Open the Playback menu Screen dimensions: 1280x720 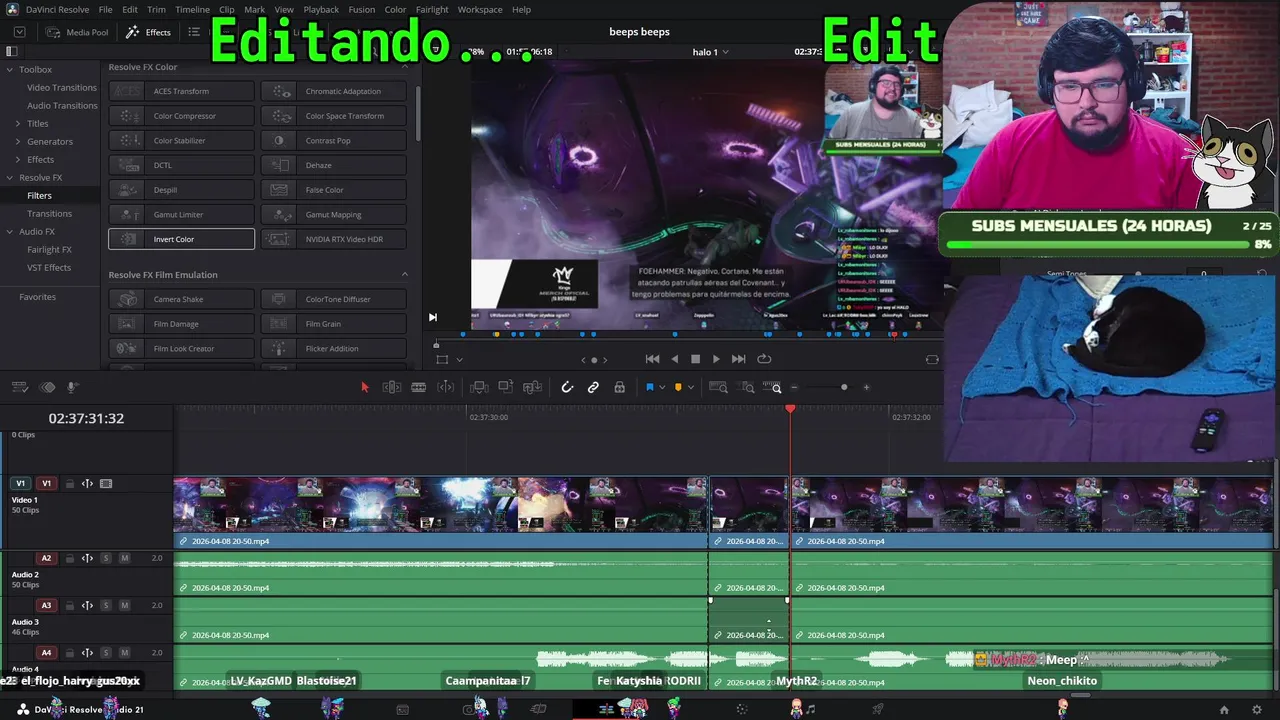point(321,9)
